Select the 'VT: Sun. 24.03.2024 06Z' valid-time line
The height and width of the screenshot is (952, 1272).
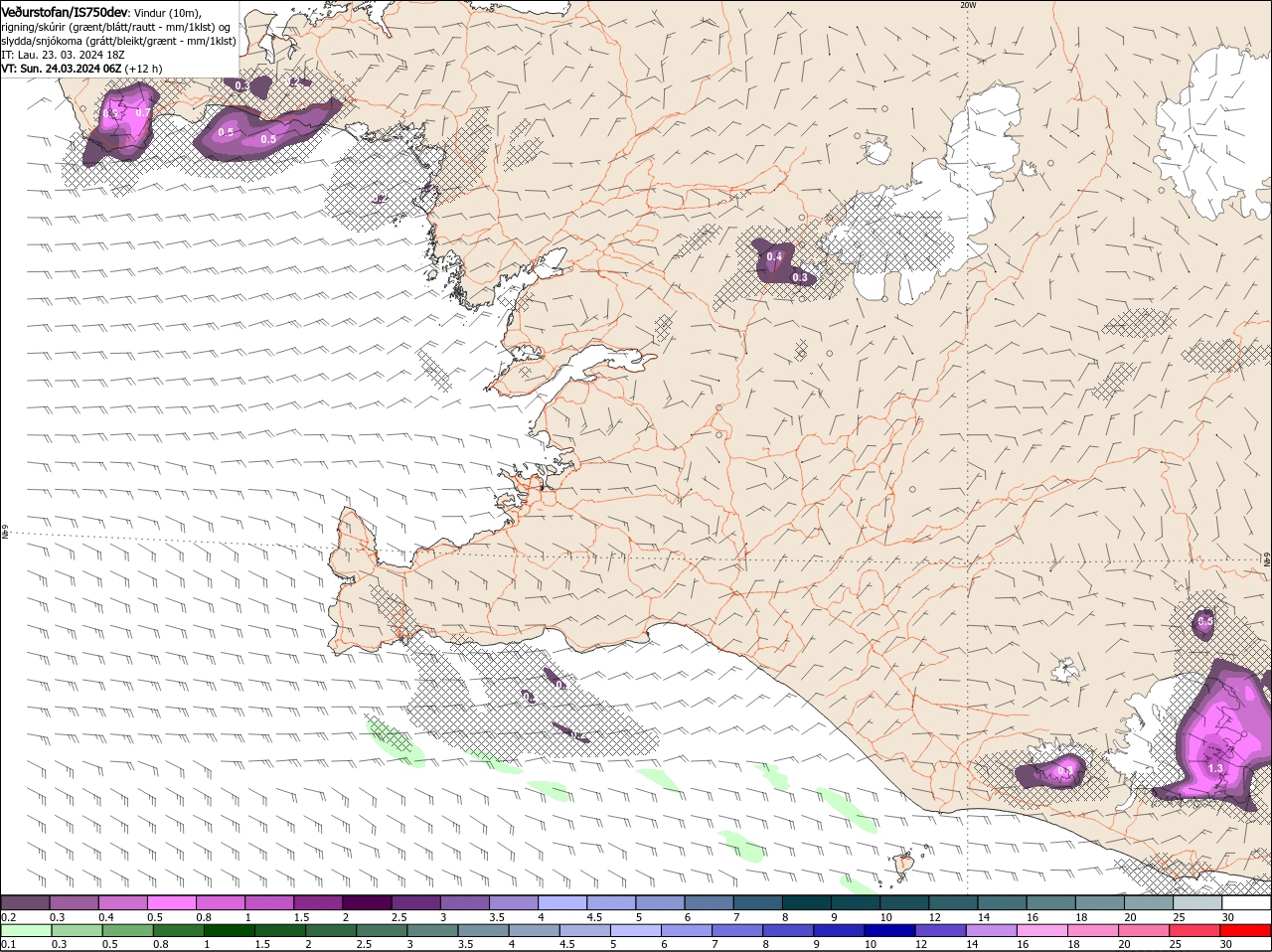(62, 69)
